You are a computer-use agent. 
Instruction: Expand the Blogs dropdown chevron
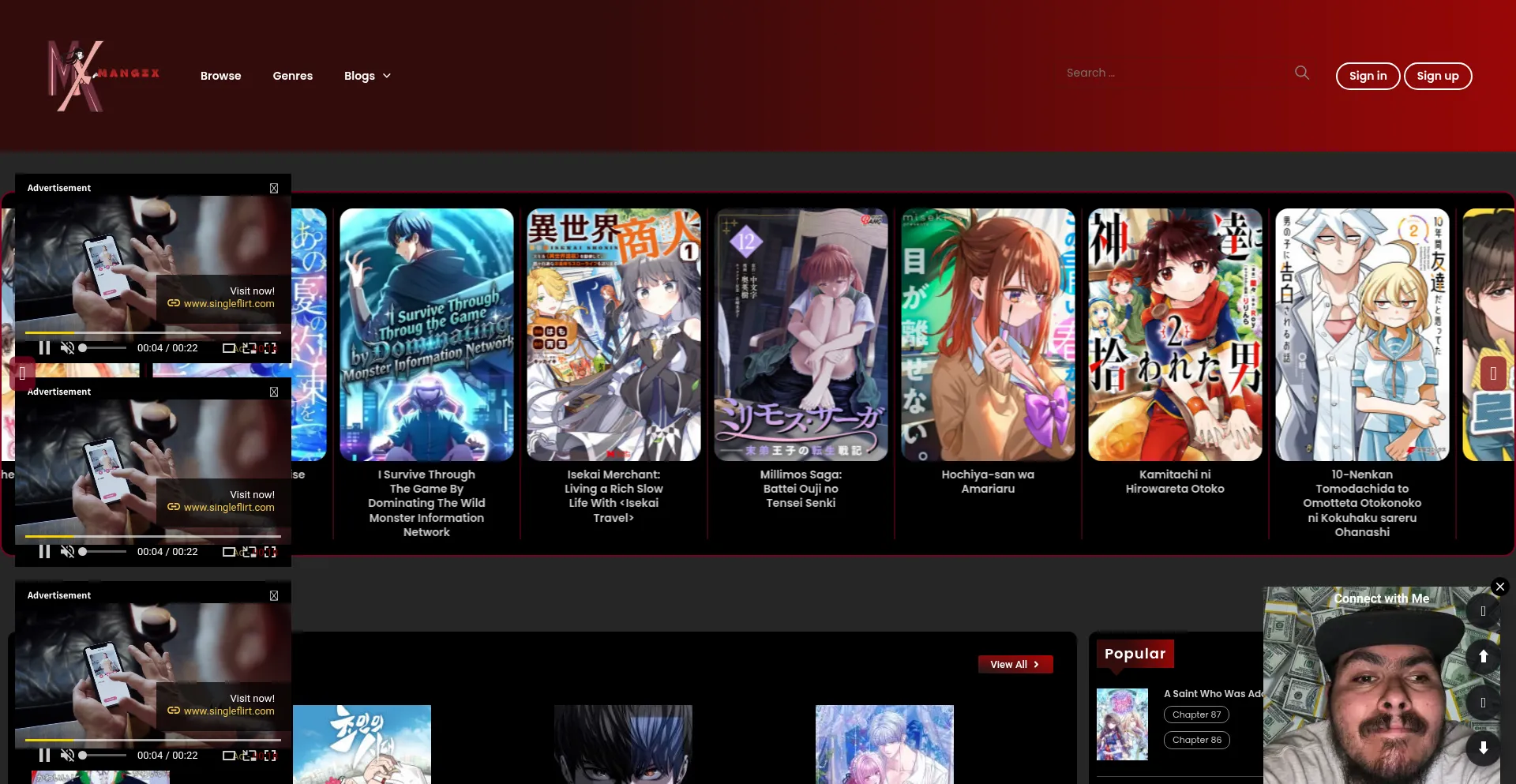tap(387, 76)
